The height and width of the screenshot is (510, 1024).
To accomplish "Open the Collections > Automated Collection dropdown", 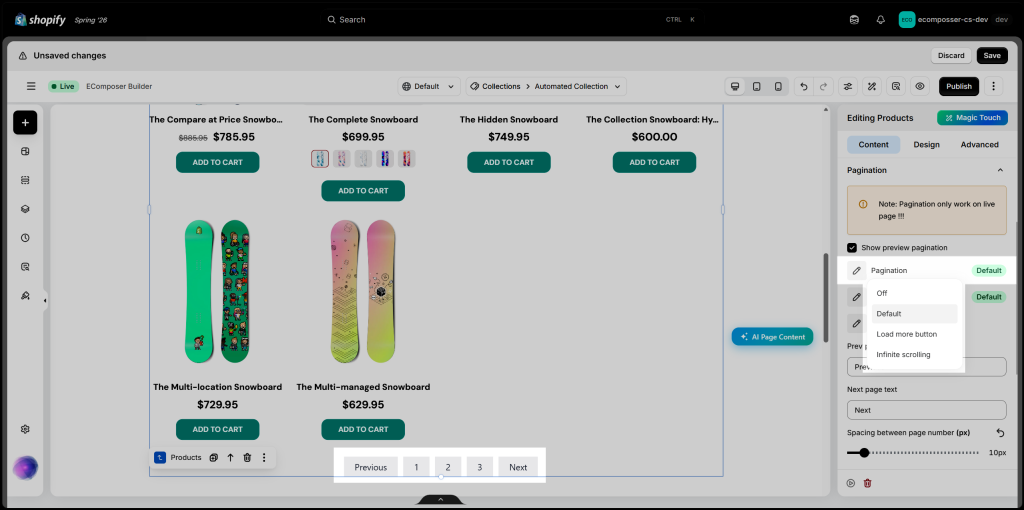I will [x=546, y=86].
